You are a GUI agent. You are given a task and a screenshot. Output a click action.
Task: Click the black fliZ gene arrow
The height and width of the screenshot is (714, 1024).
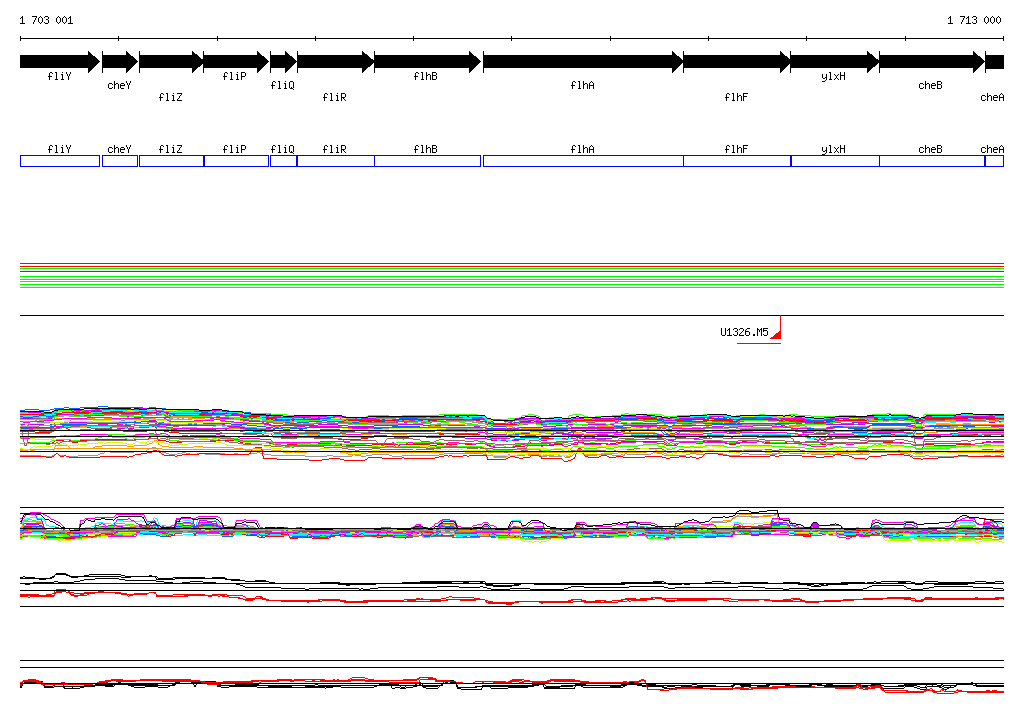click(x=171, y=62)
